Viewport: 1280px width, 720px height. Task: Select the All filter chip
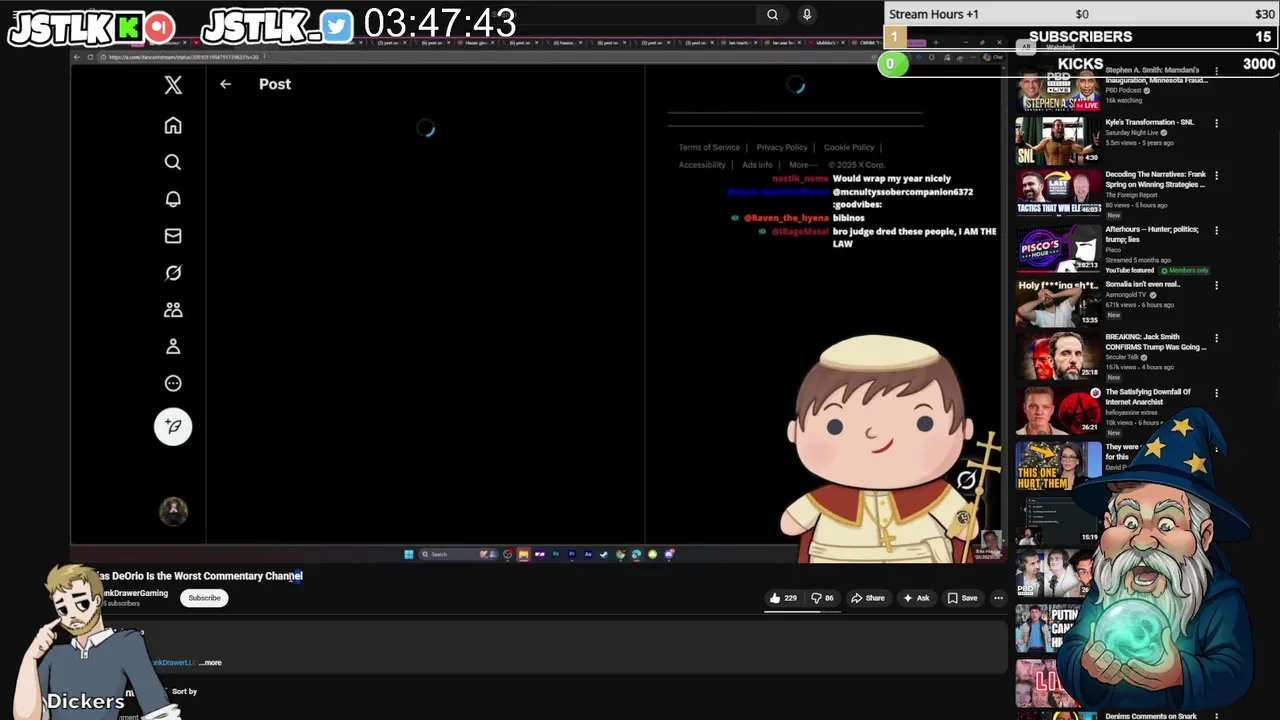(1026, 47)
